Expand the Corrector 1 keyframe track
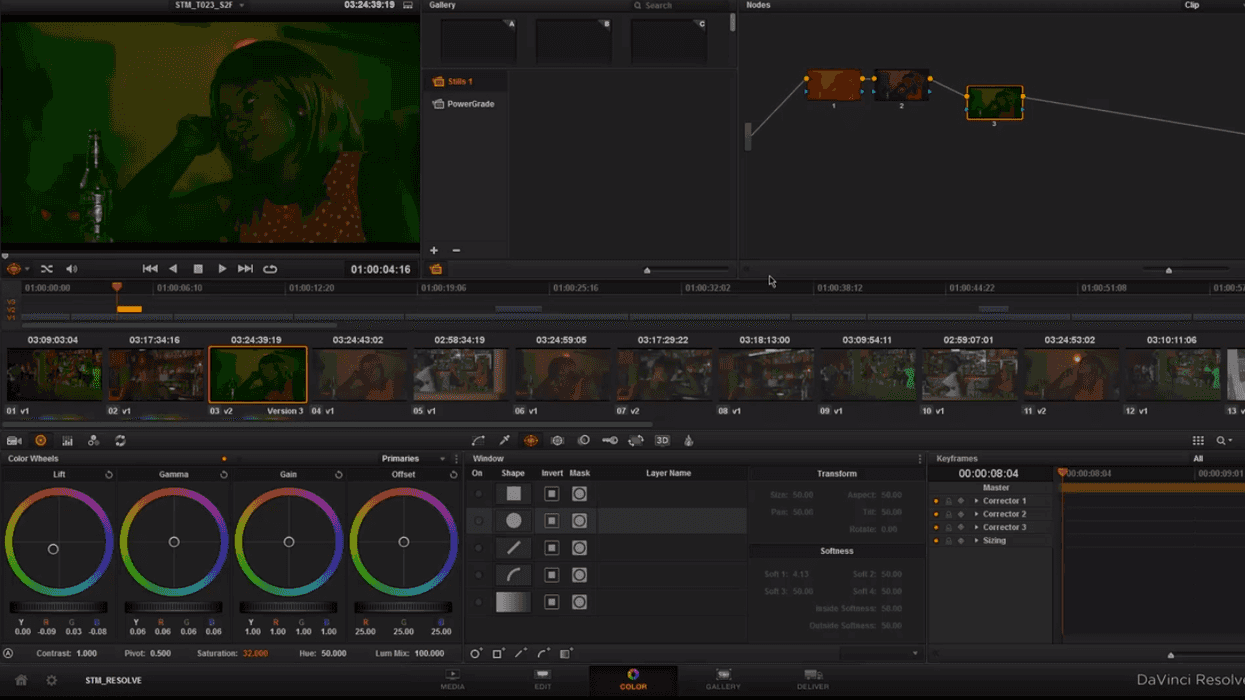 (x=976, y=501)
